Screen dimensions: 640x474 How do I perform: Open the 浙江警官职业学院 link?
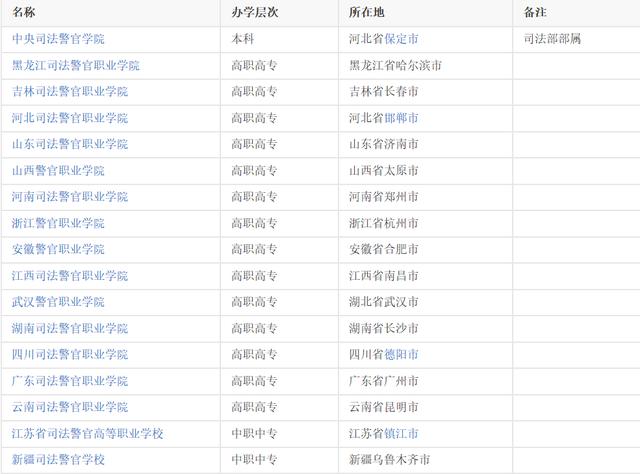[x=58, y=223]
